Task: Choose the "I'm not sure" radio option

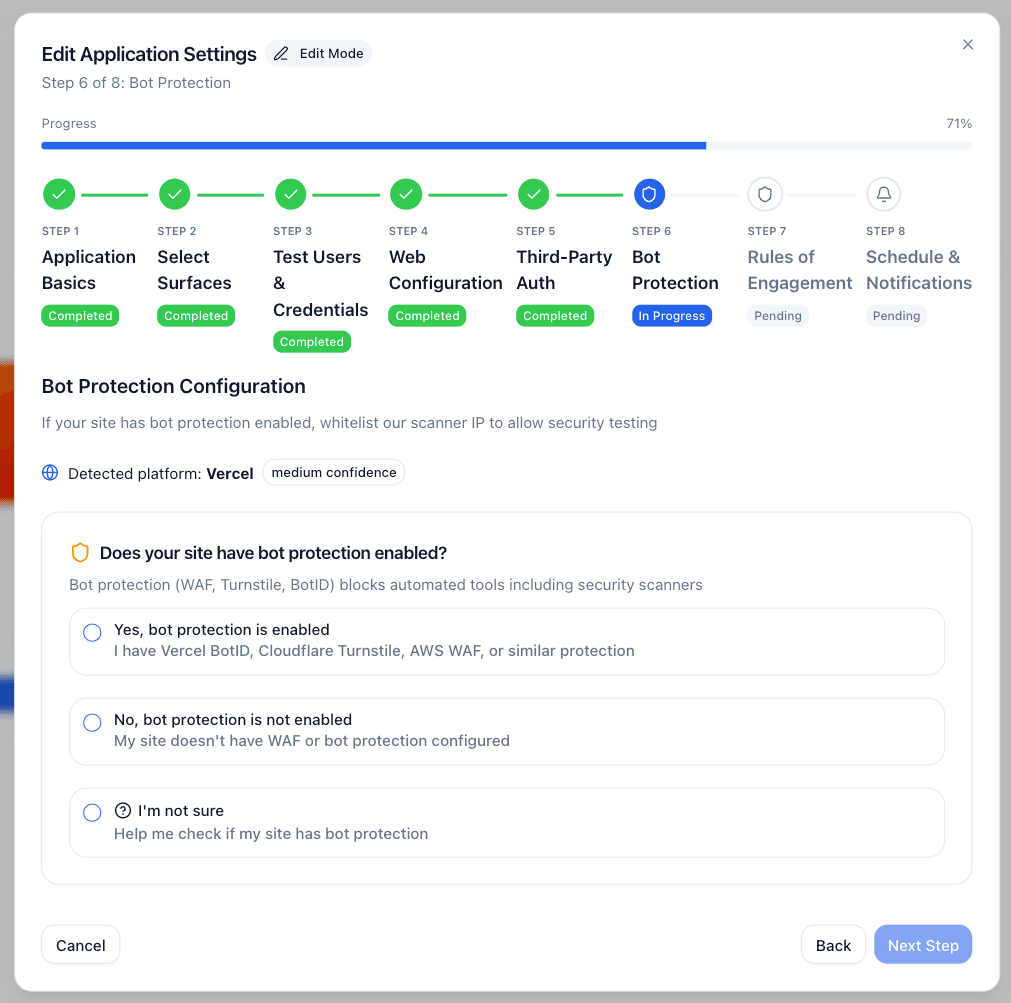Action: [x=92, y=813]
